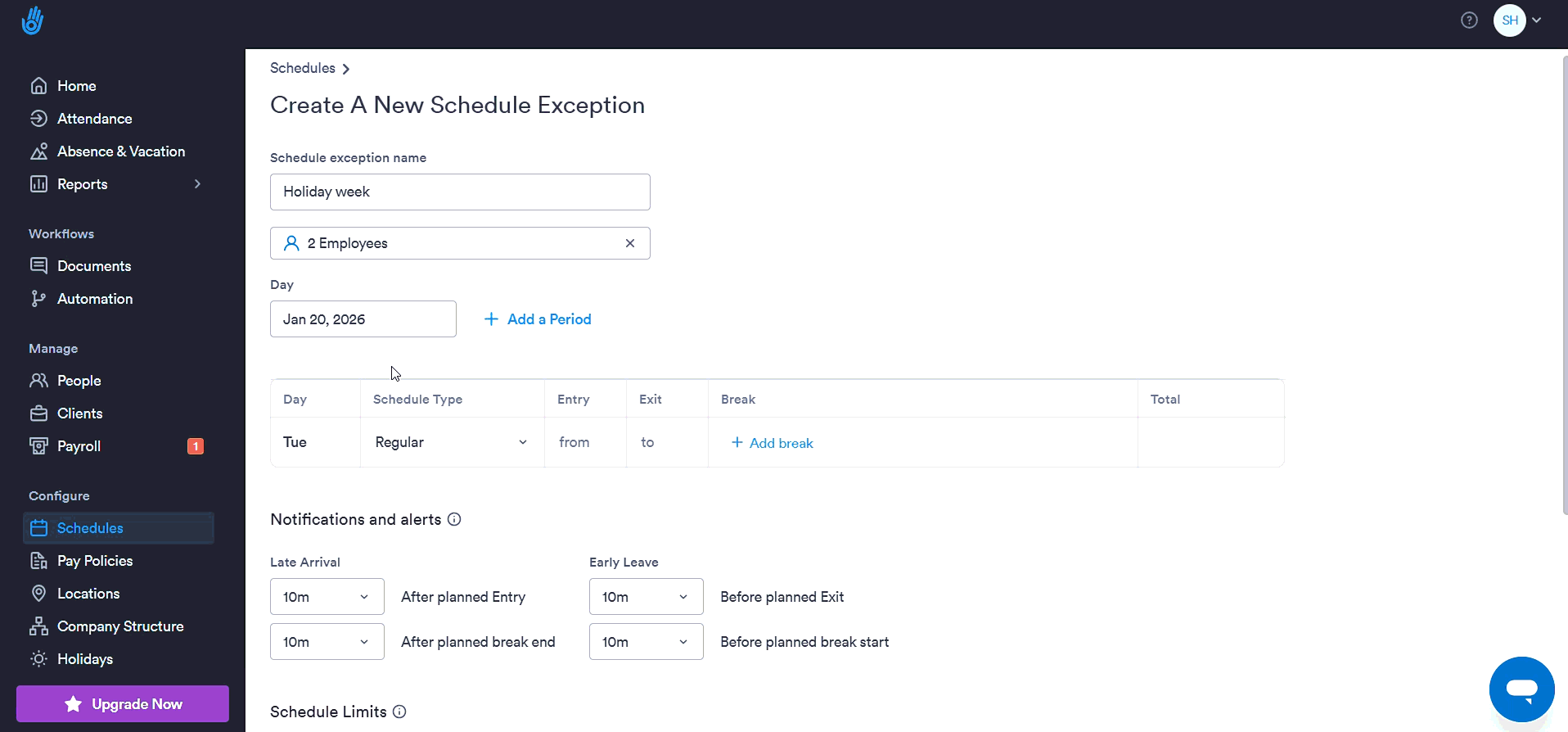Click the Schedule Limits info icon
The height and width of the screenshot is (732, 1568).
click(x=399, y=712)
